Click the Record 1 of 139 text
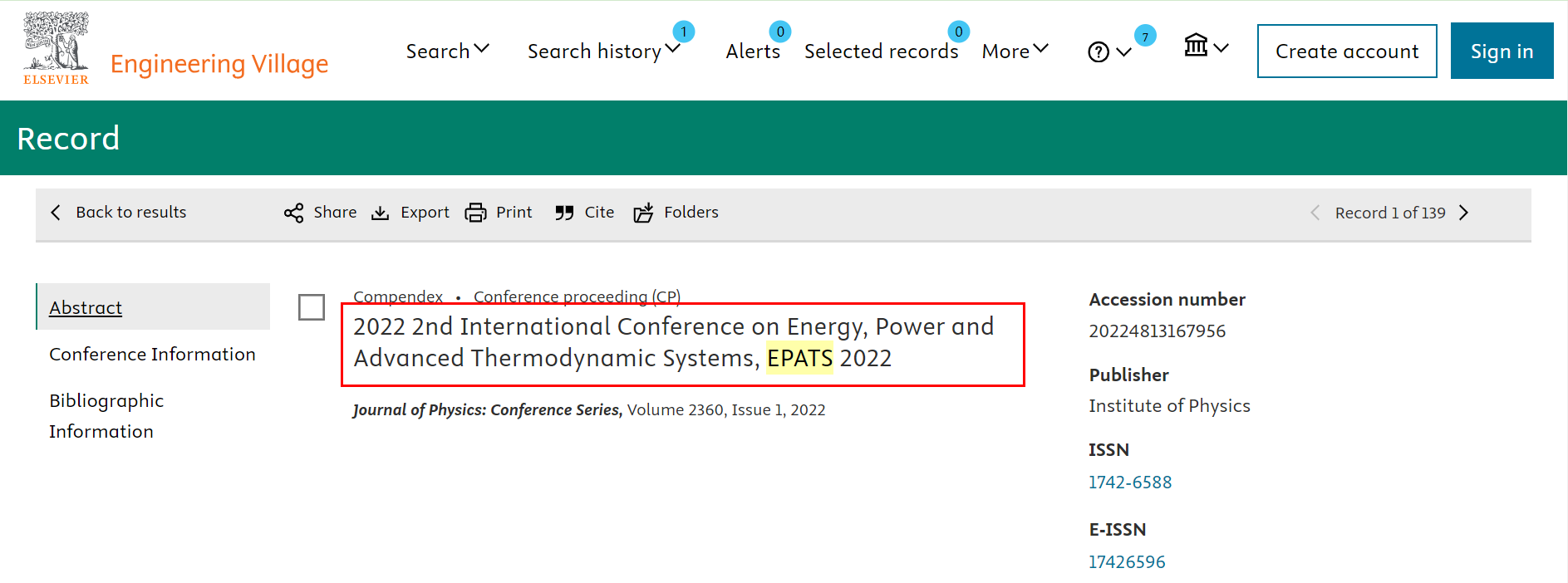This screenshot has width=1568, height=583. click(x=1390, y=213)
